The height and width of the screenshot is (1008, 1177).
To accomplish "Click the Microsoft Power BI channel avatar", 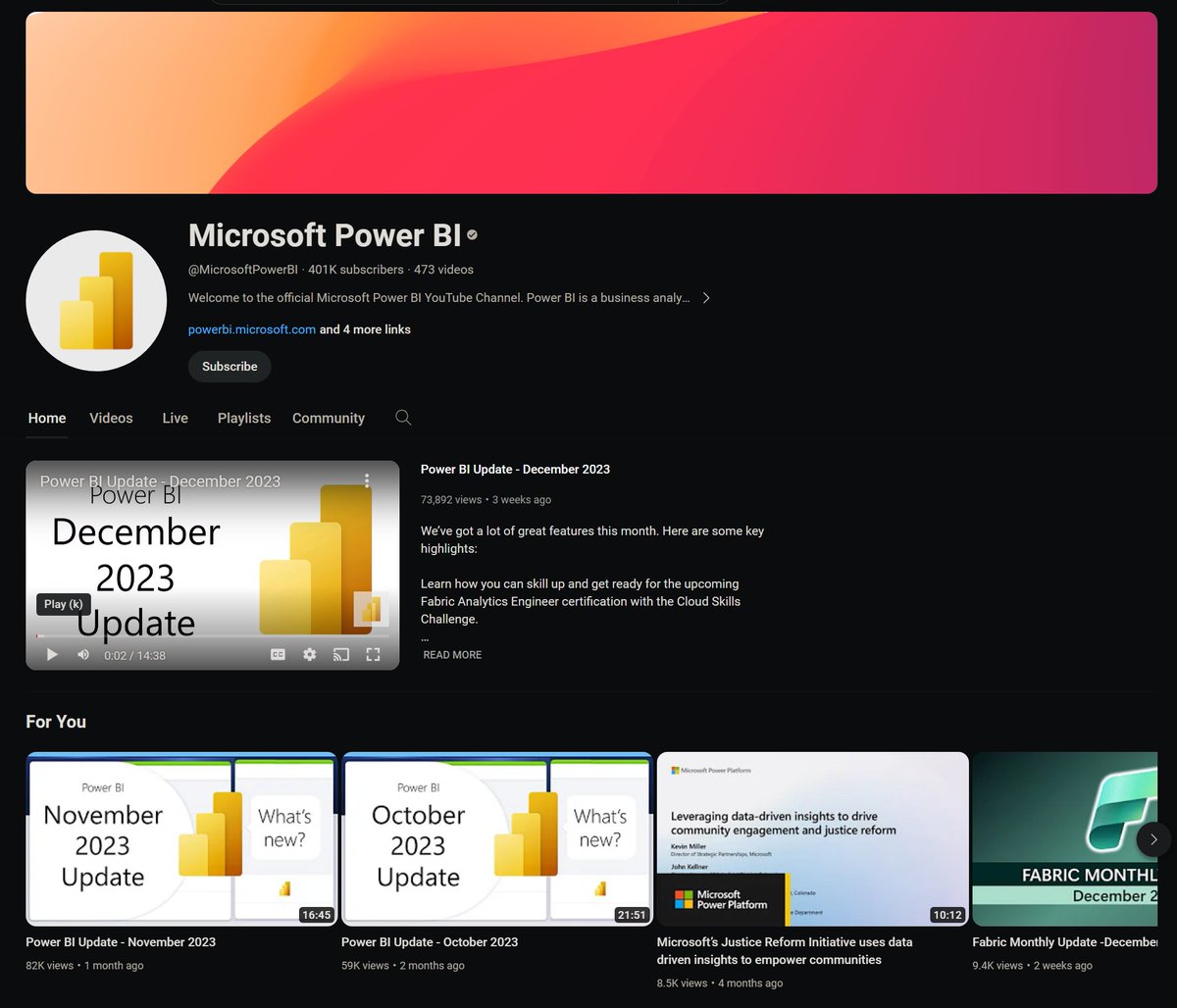I will [96, 301].
